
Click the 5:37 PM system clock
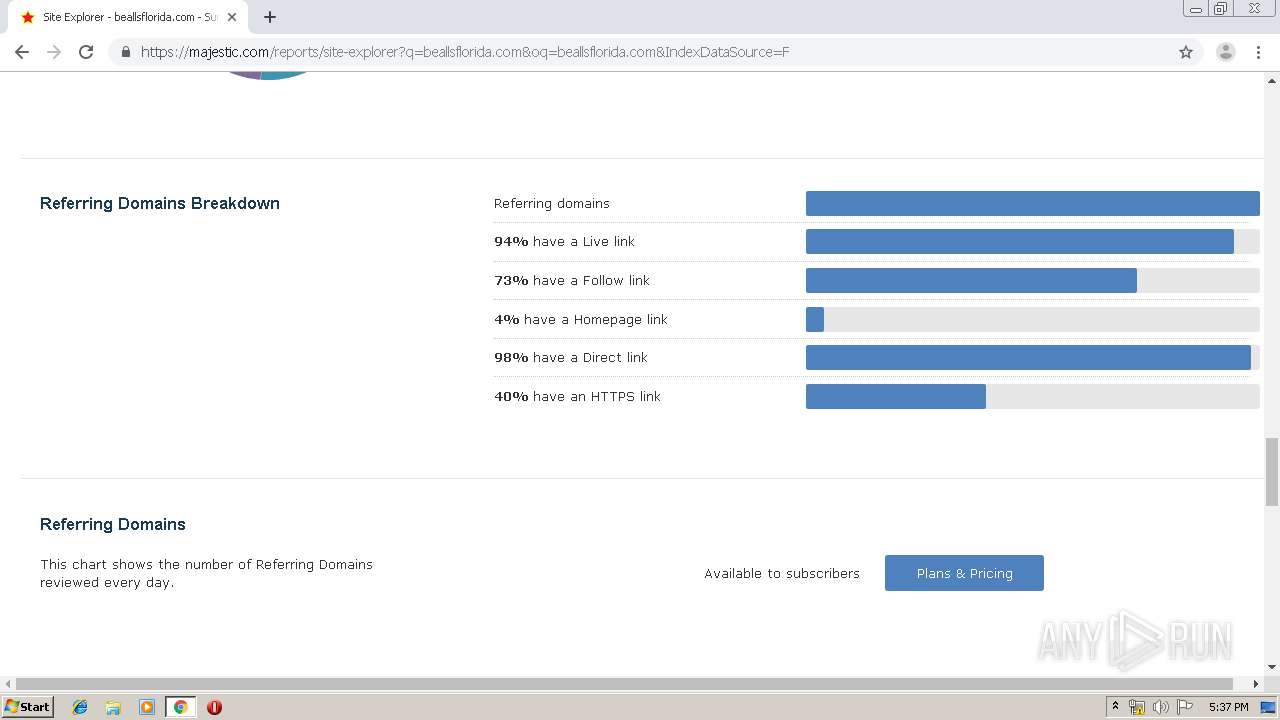pos(1228,706)
